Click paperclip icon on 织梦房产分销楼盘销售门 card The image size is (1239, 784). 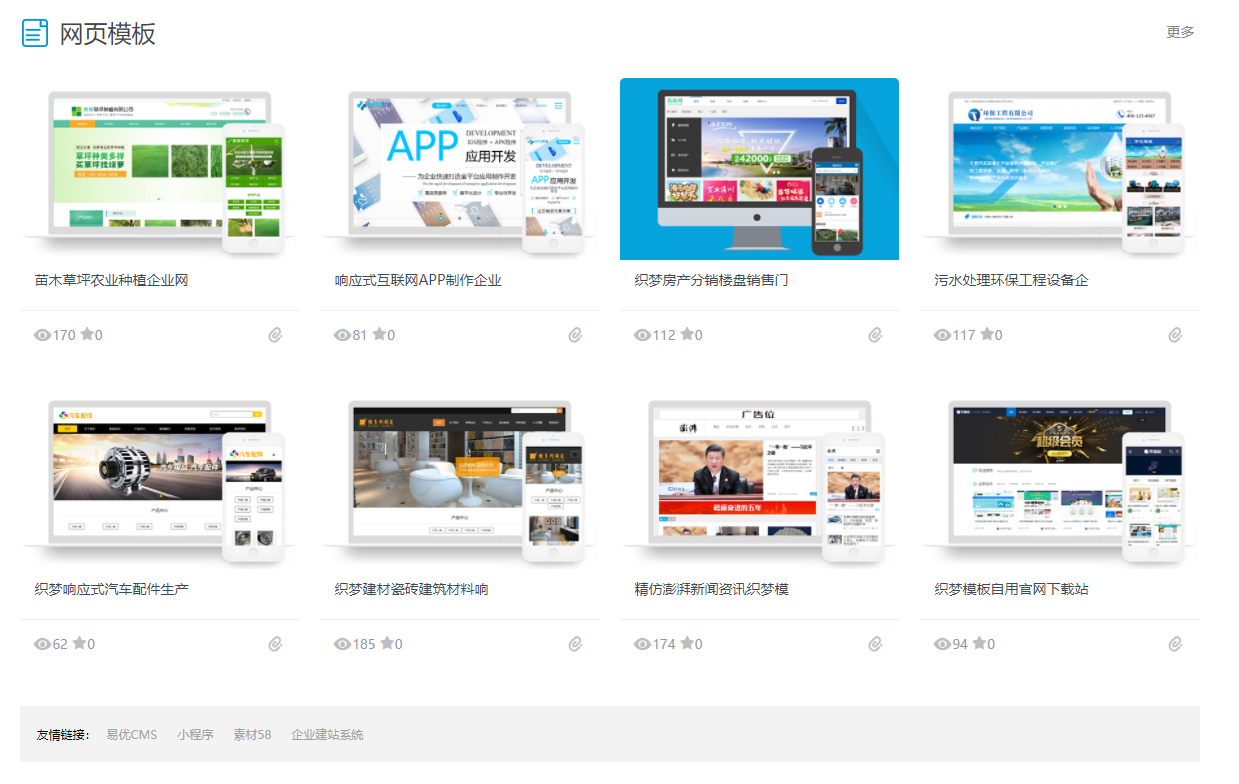pyautogui.click(x=875, y=335)
